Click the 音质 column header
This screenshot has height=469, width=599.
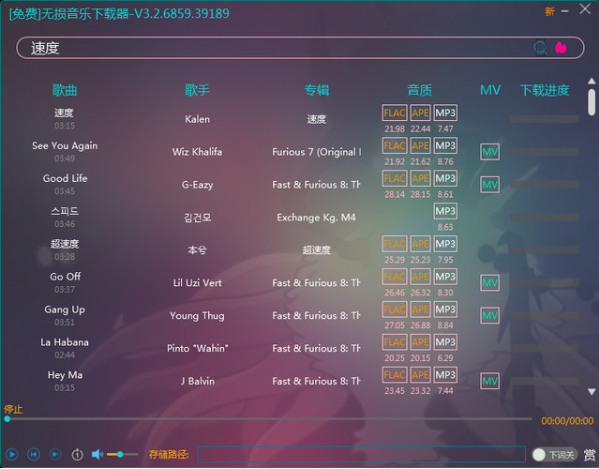point(419,90)
